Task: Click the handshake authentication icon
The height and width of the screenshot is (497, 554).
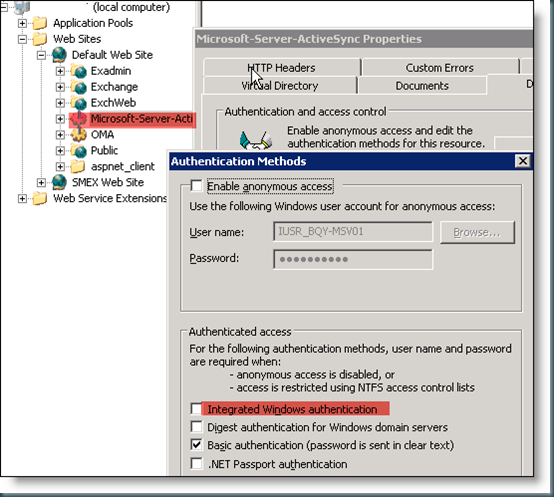Action: [x=256, y=140]
